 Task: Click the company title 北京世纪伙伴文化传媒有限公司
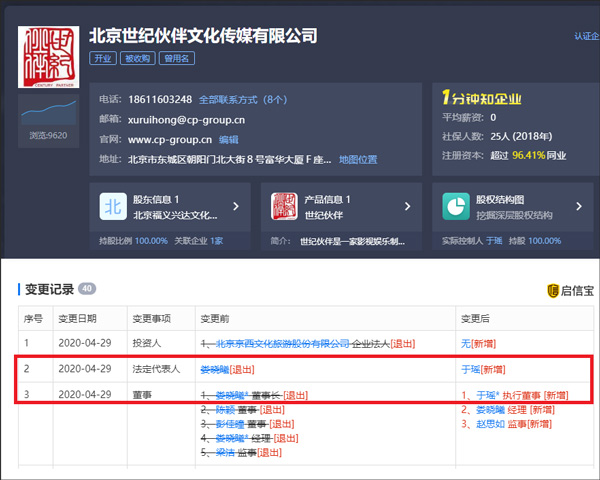(203, 36)
